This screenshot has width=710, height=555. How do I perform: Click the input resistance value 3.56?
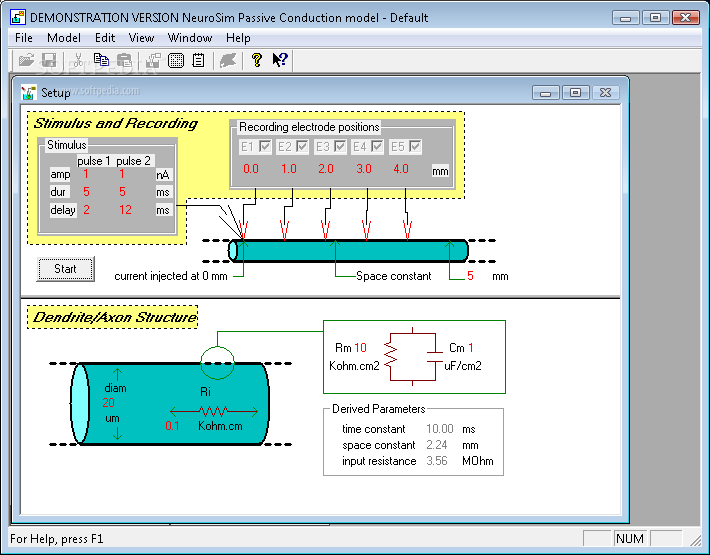point(437,461)
